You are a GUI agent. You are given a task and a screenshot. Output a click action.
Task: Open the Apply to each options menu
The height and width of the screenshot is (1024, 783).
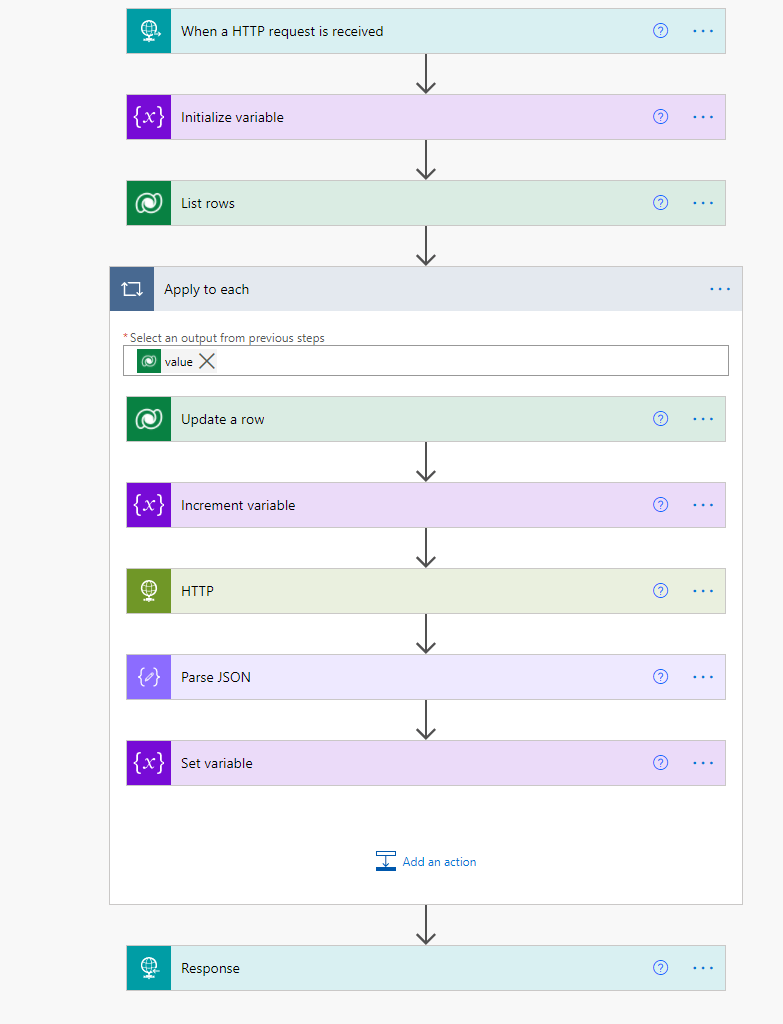click(x=720, y=289)
